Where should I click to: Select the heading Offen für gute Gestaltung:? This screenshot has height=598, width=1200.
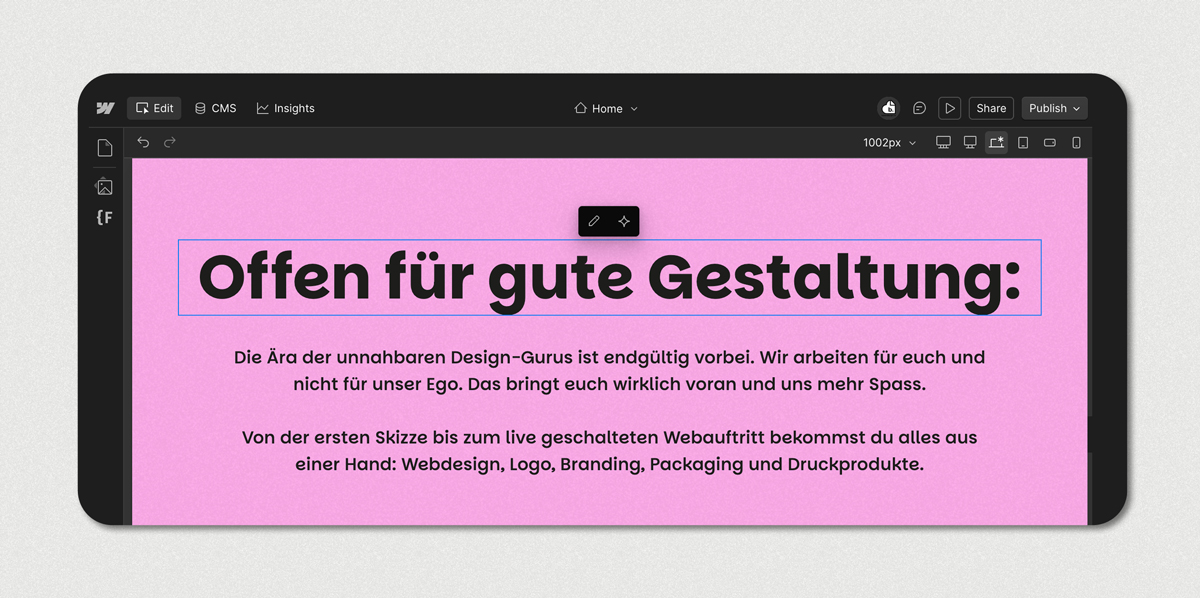(609, 277)
